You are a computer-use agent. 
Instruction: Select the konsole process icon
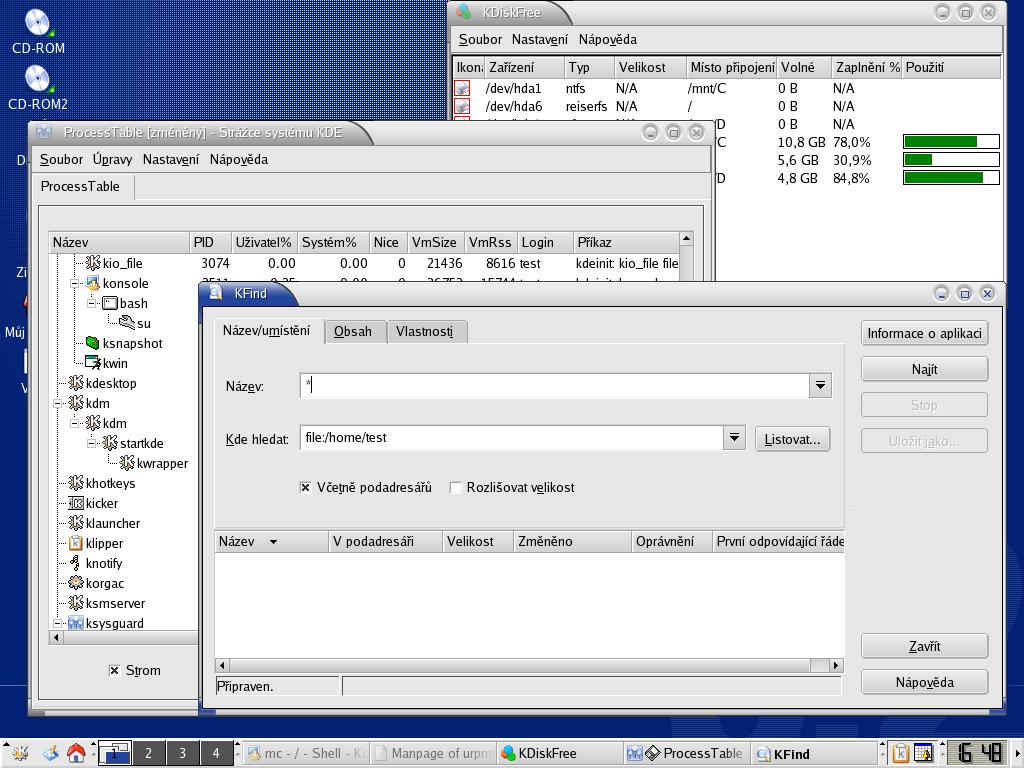pos(93,283)
